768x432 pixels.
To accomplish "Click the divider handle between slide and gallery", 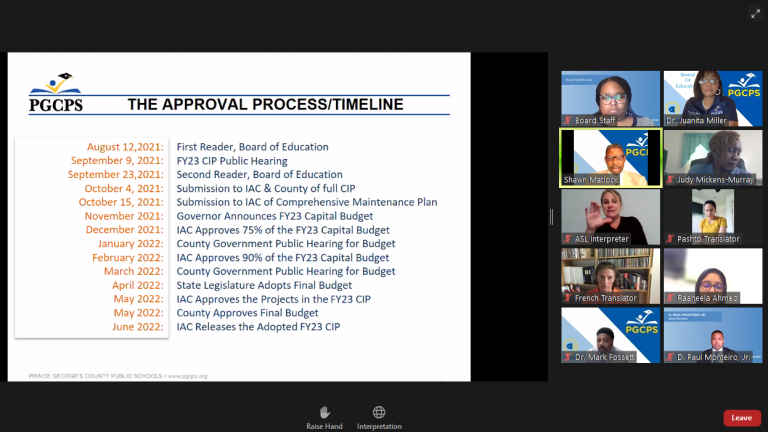I will (x=551, y=217).
